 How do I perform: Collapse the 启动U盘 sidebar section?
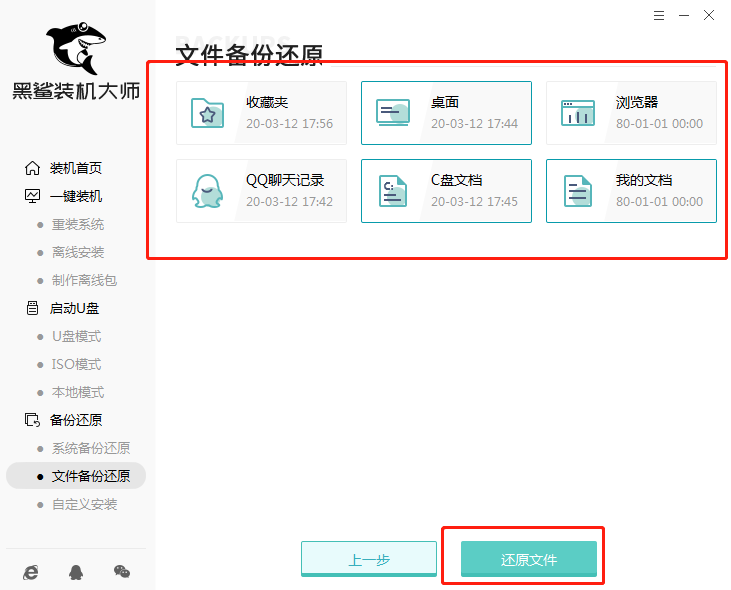(74, 308)
